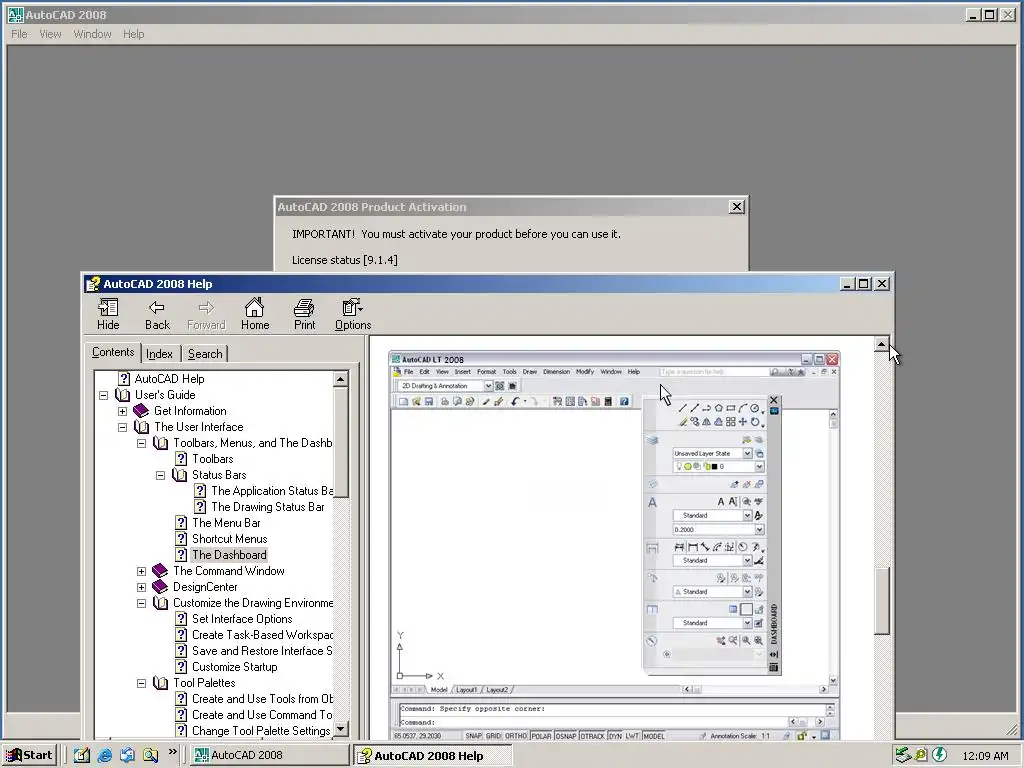Expand Quick Launch overflow chevron

coord(172,752)
